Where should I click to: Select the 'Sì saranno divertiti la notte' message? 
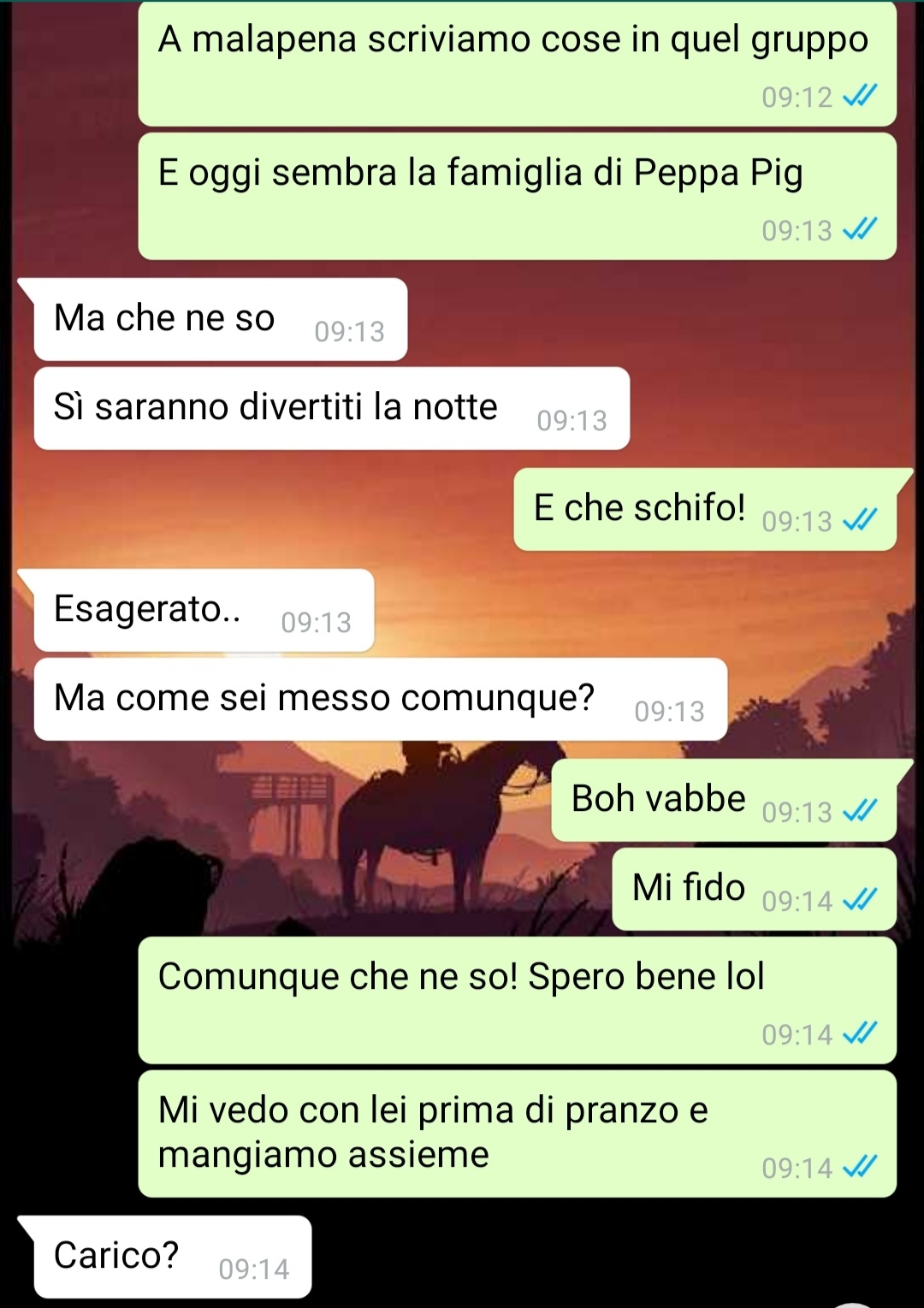tap(332, 408)
